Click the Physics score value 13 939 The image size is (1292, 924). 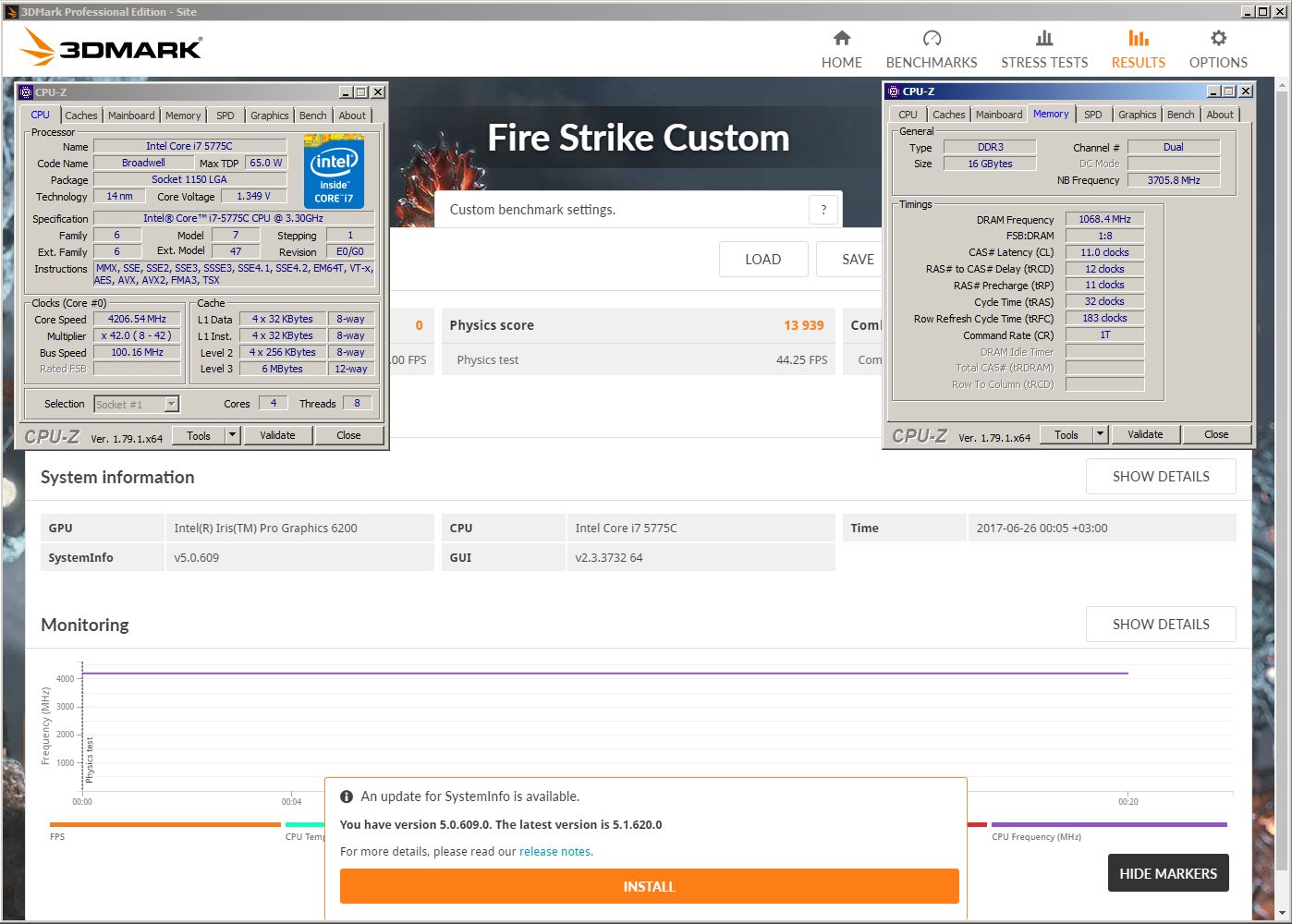click(x=804, y=325)
